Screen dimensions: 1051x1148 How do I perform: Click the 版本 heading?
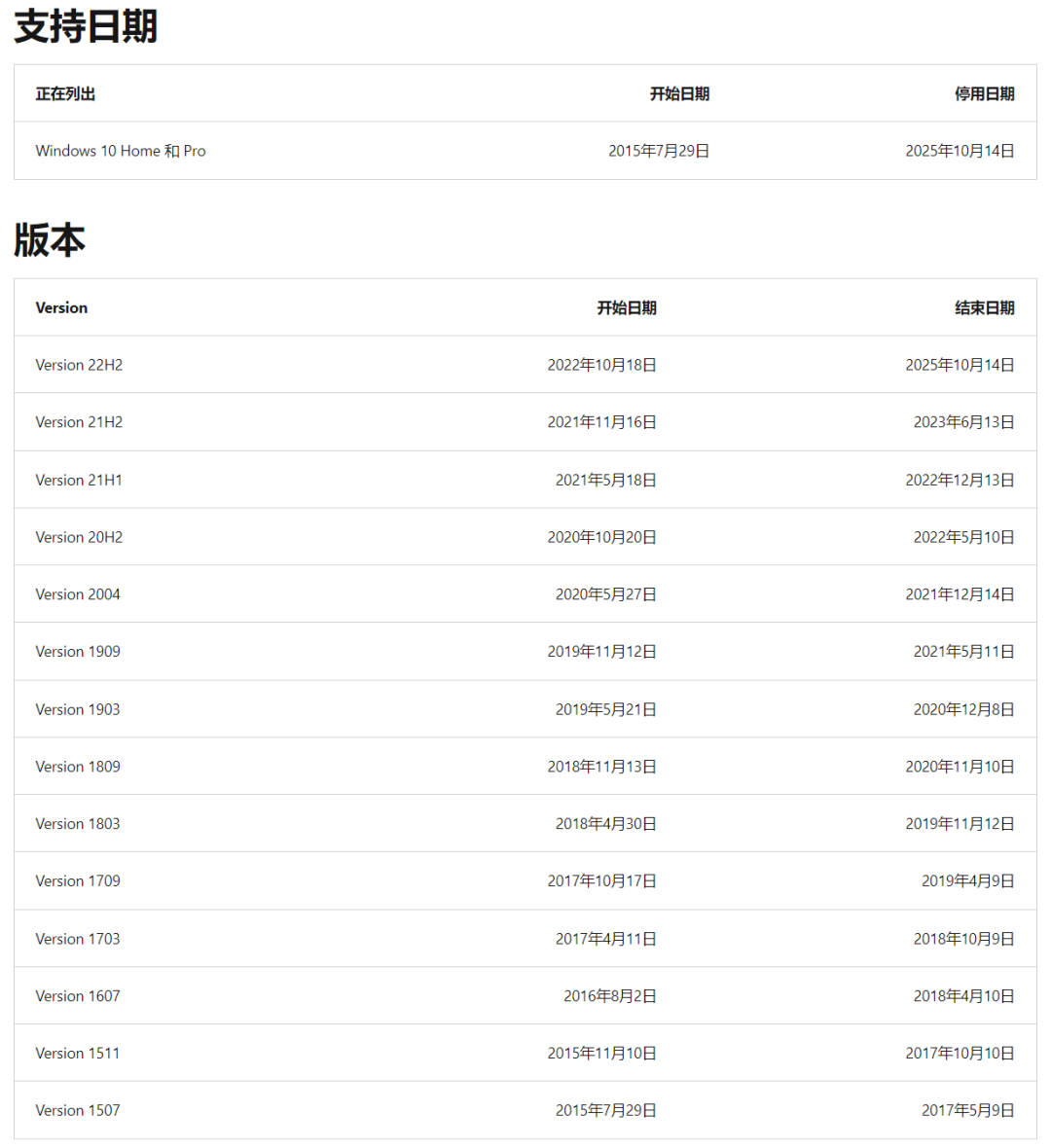(50, 240)
